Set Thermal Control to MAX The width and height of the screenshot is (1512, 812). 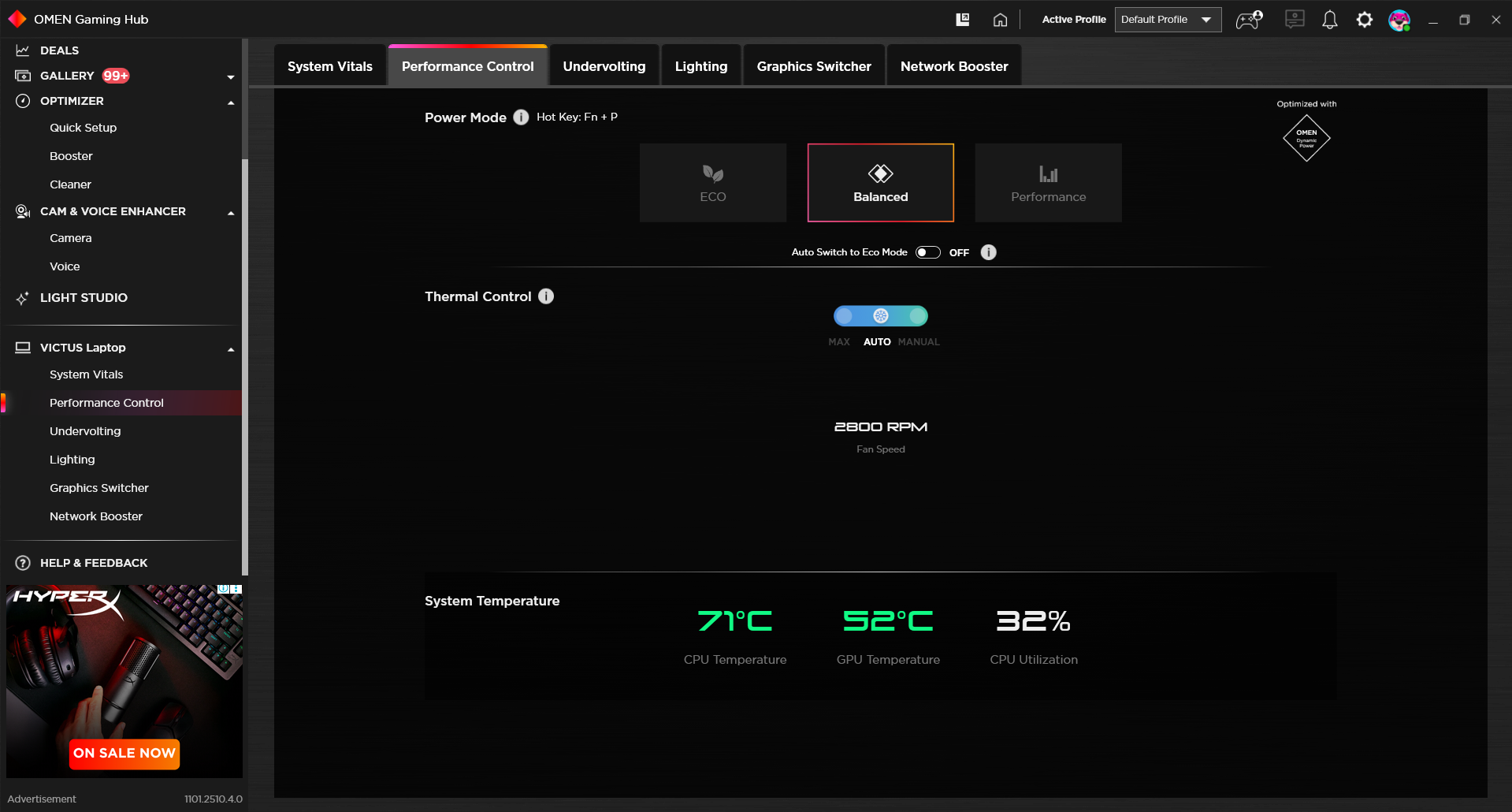pyautogui.click(x=844, y=316)
